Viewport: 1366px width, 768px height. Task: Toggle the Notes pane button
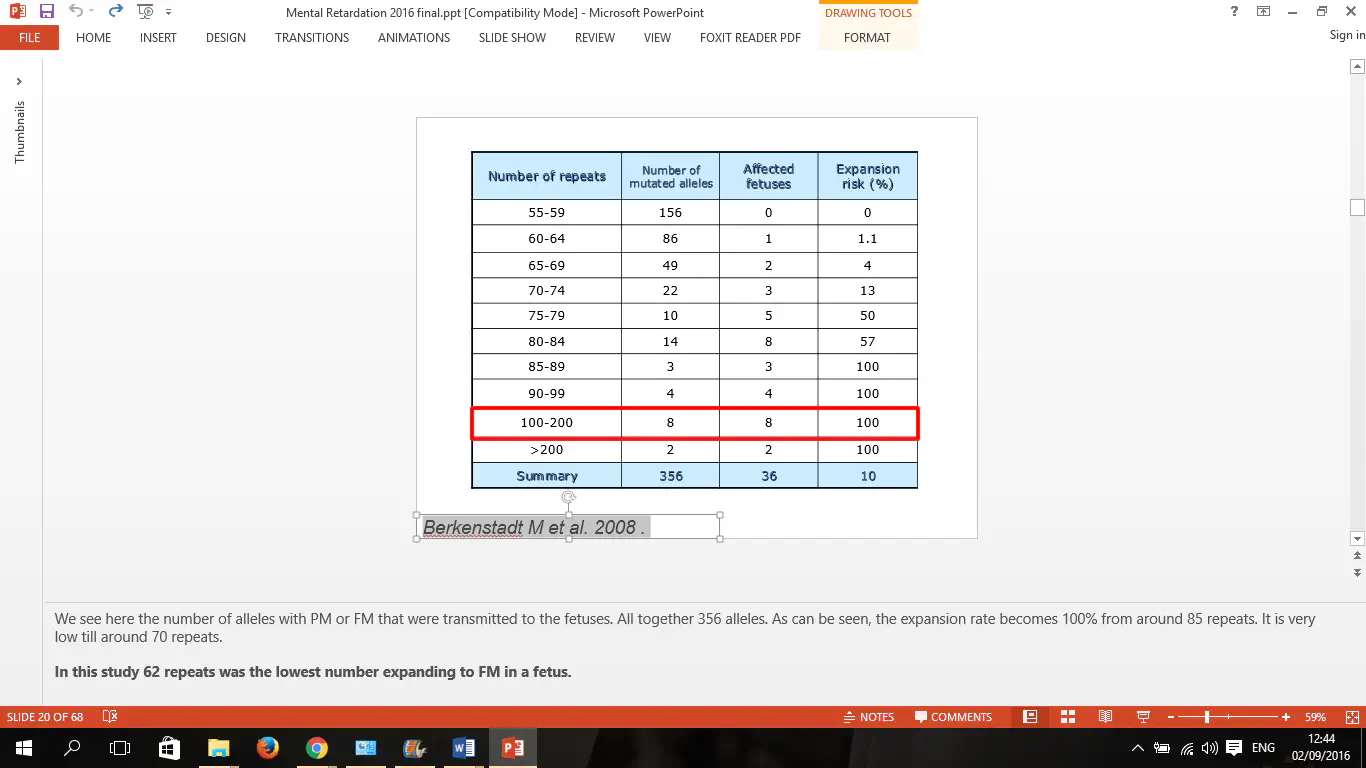coord(868,717)
